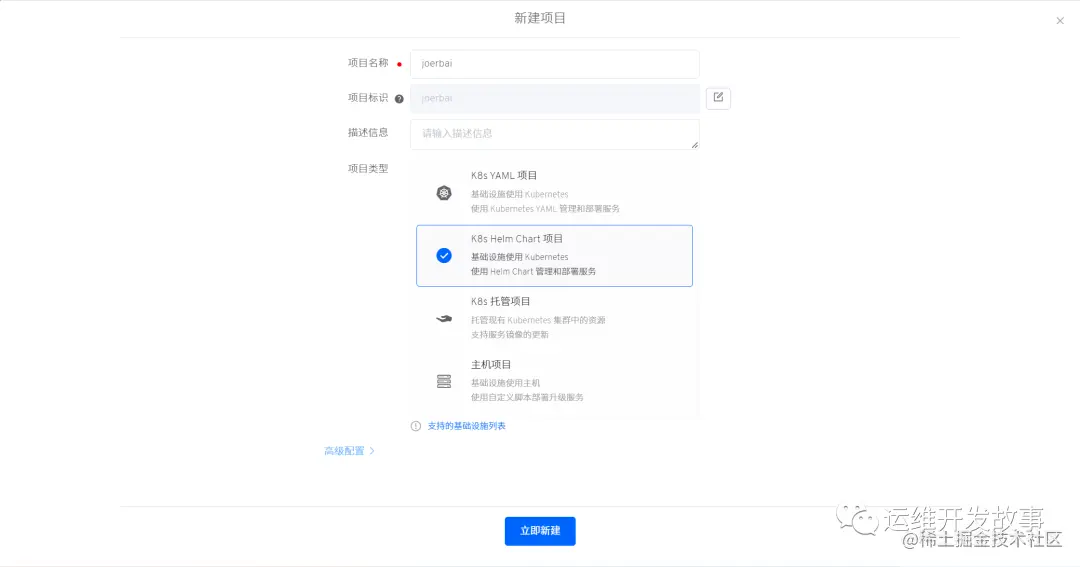Click text 支持服务镜像的更新

(x=510, y=335)
